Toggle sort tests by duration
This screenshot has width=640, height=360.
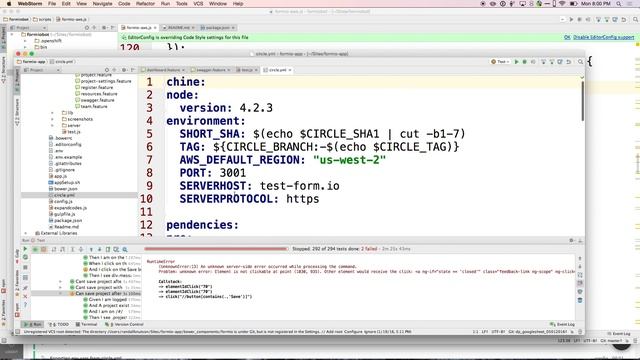62,249
